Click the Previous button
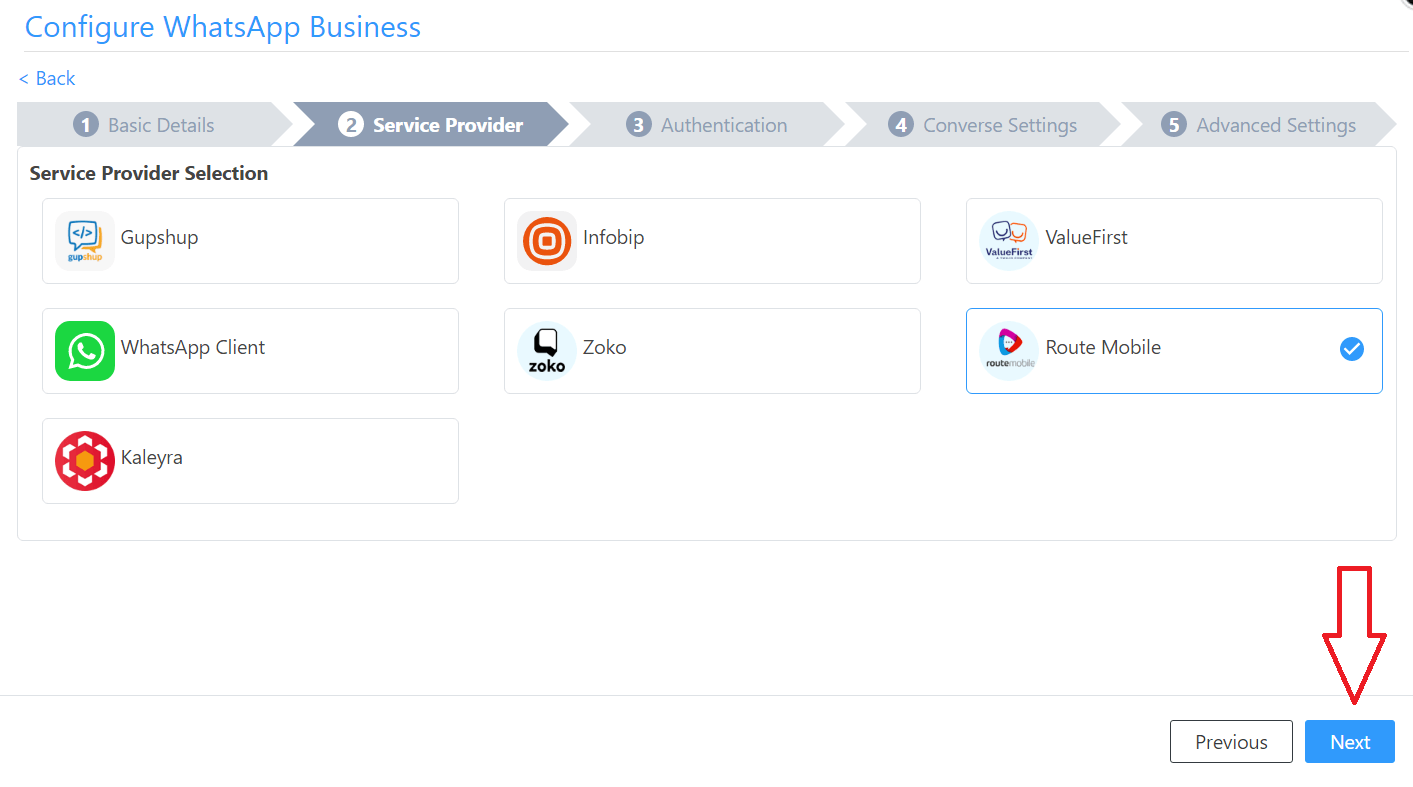This screenshot has height=787, width=1413. pos(1232,742)
